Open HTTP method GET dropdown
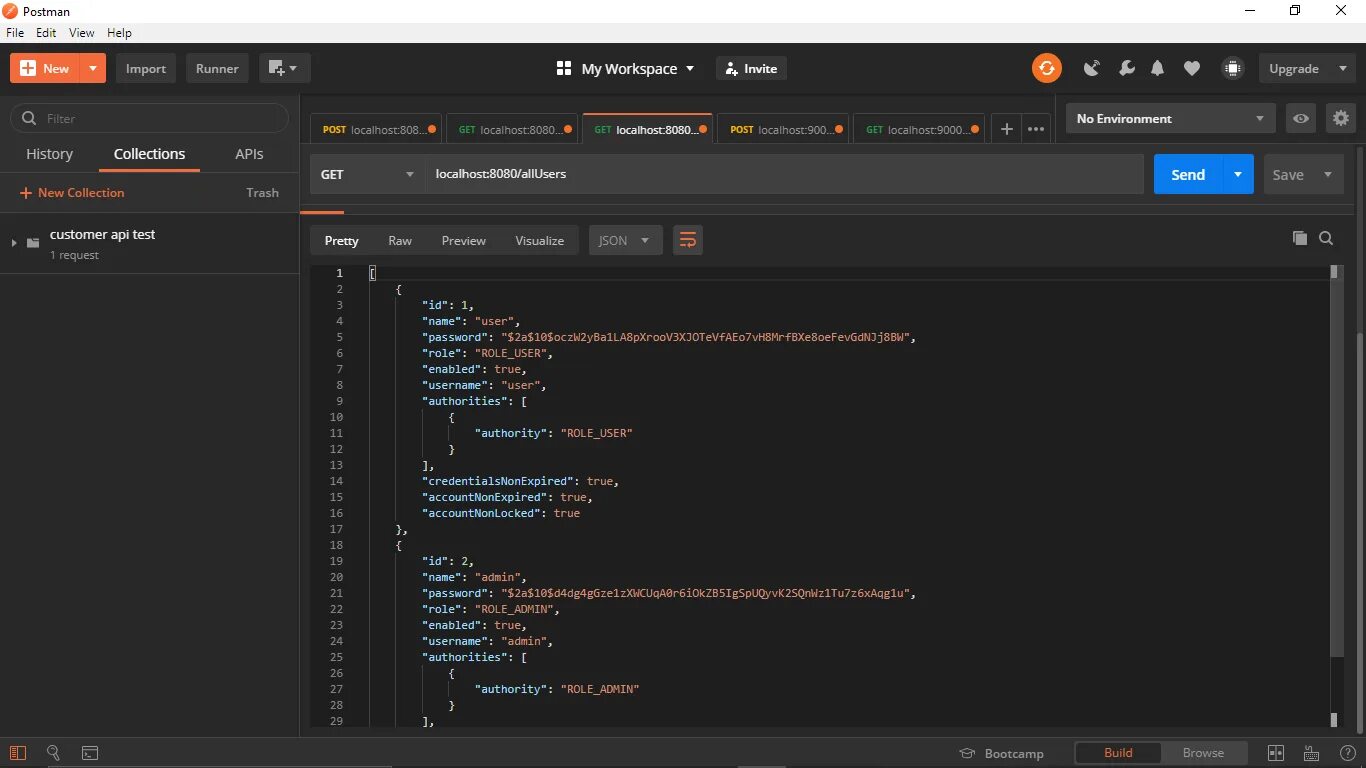The image size is (1366, 768). 367,174
